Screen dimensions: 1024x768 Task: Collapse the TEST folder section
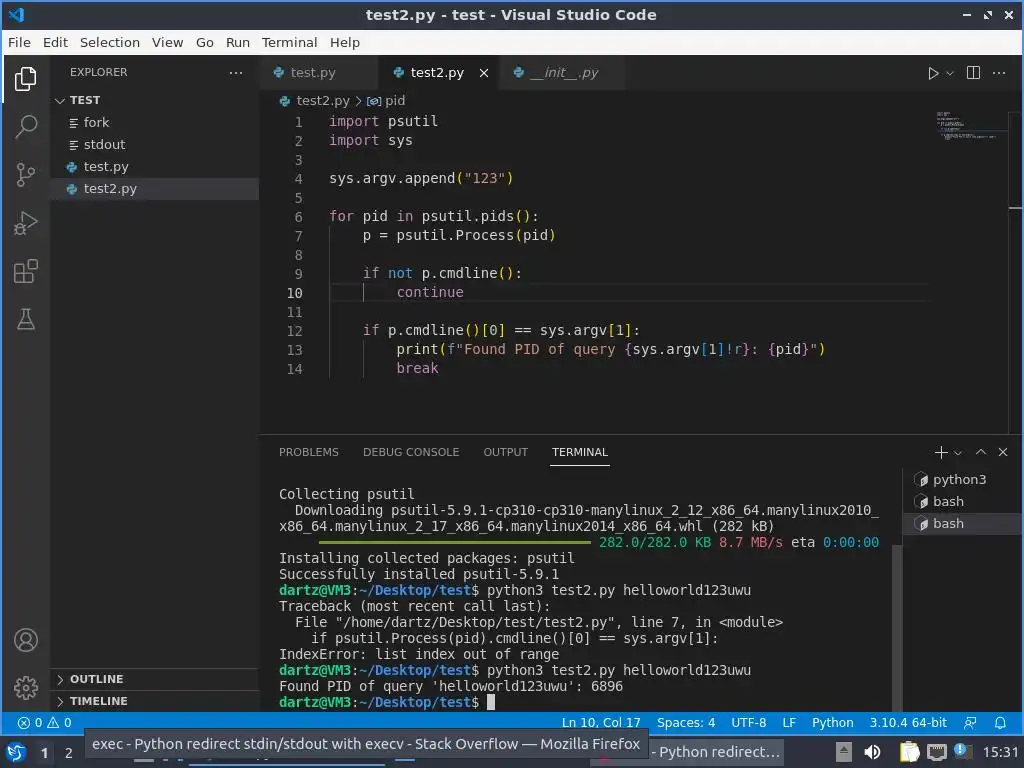tap(155, 100)
